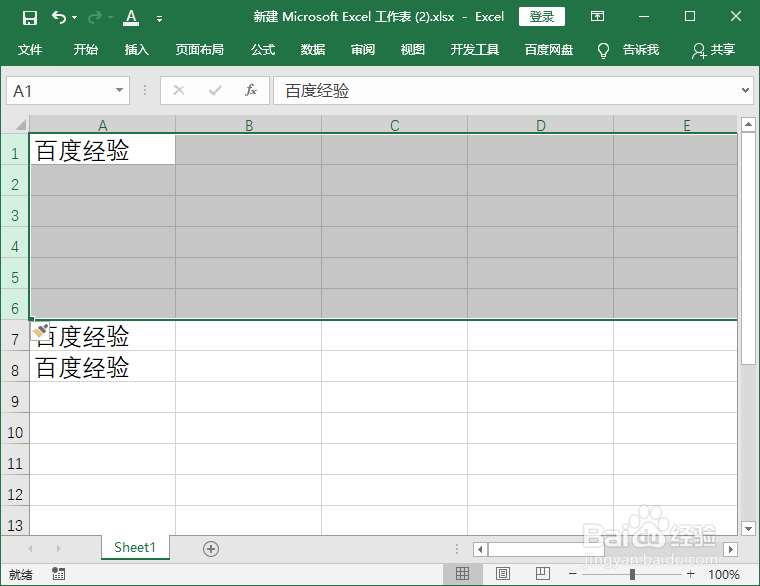
Task: Customize the Quick Access Toolbar dropdown
Action: [159, 19]
